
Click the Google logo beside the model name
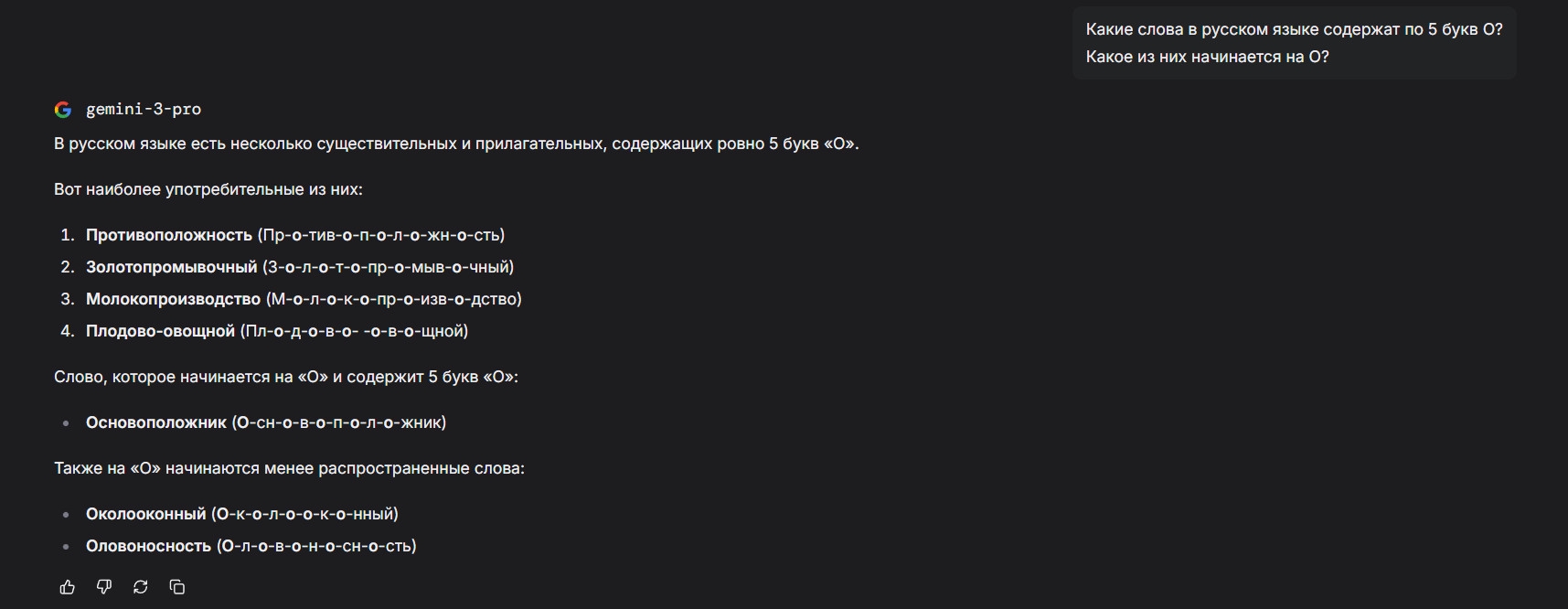[63, 110]
